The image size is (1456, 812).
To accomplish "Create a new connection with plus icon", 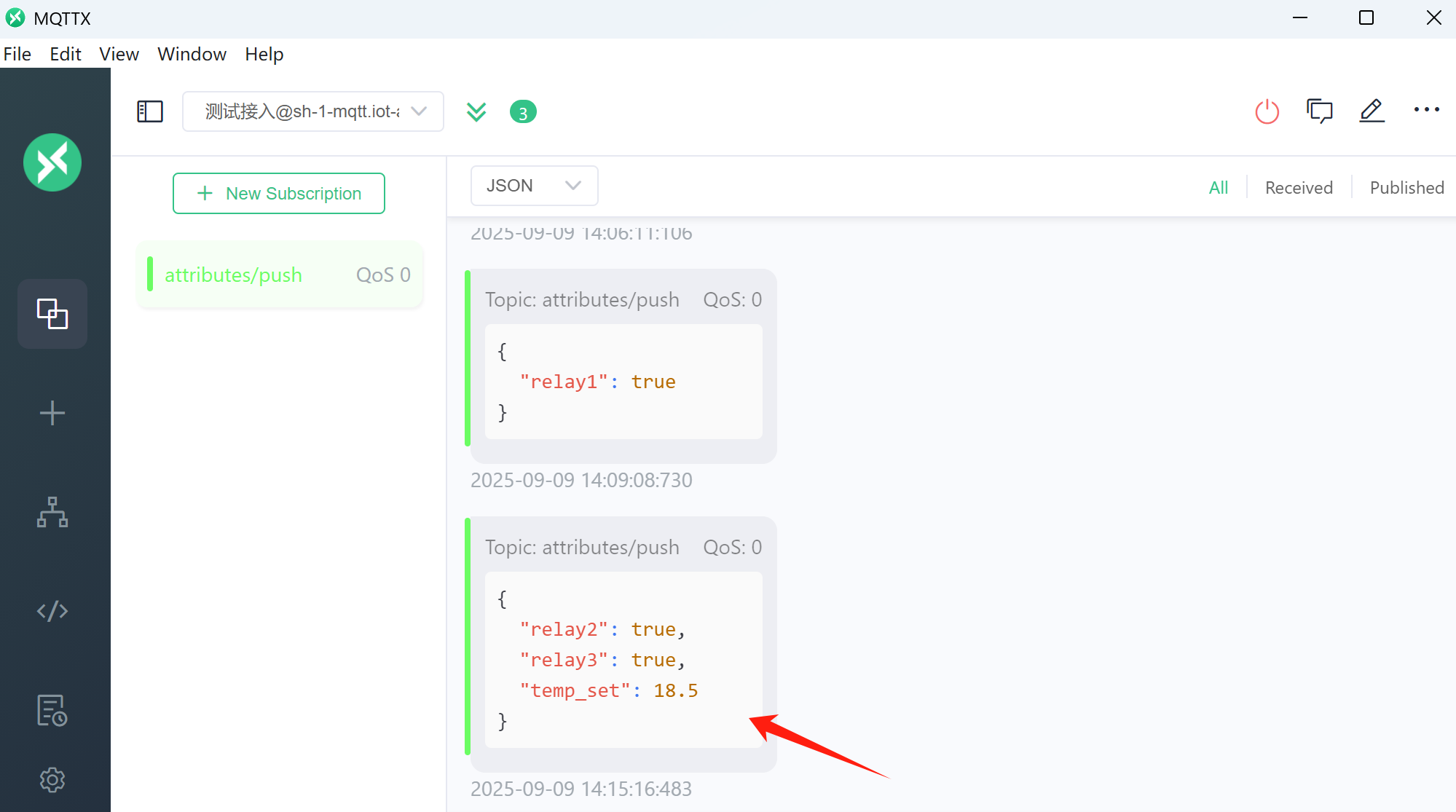I will coord(52,413).
